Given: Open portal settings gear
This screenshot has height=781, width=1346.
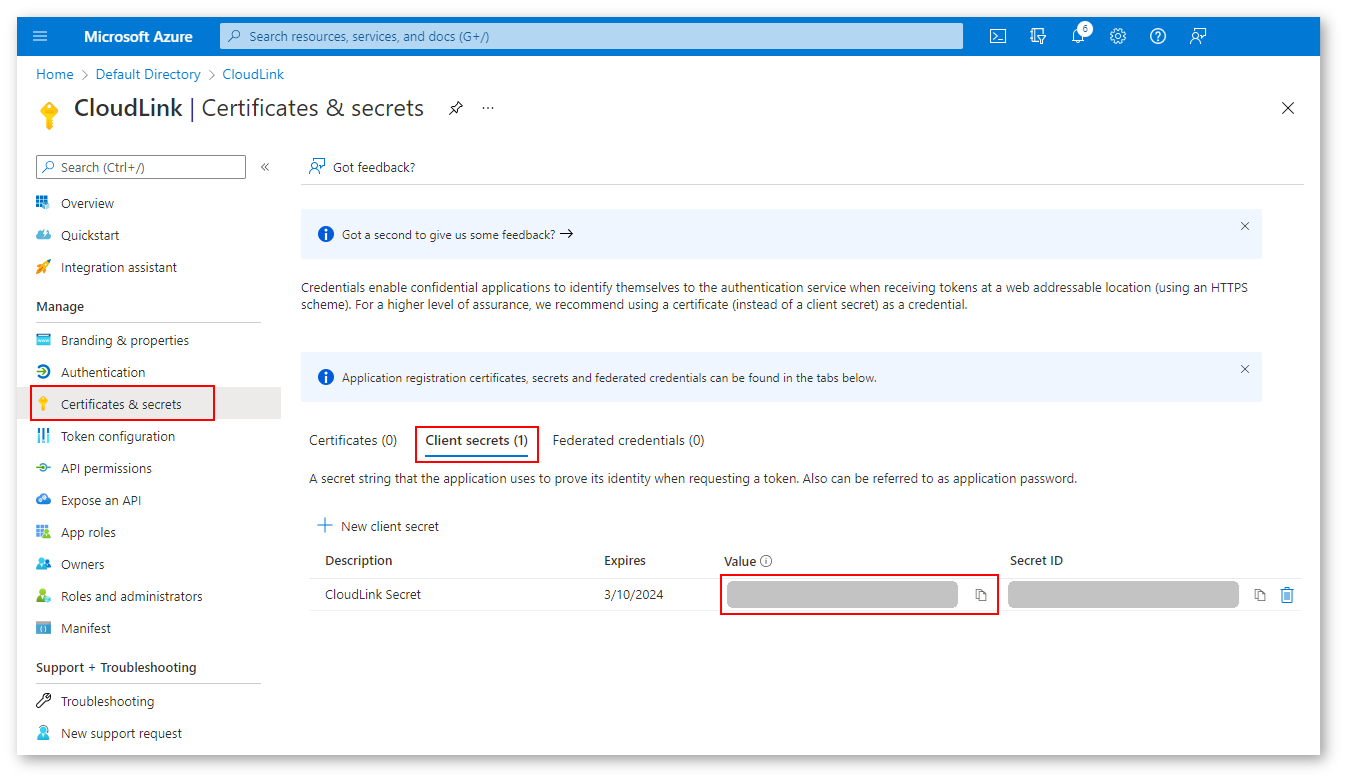Looking at the screenshot, I should click(1118, 36).
